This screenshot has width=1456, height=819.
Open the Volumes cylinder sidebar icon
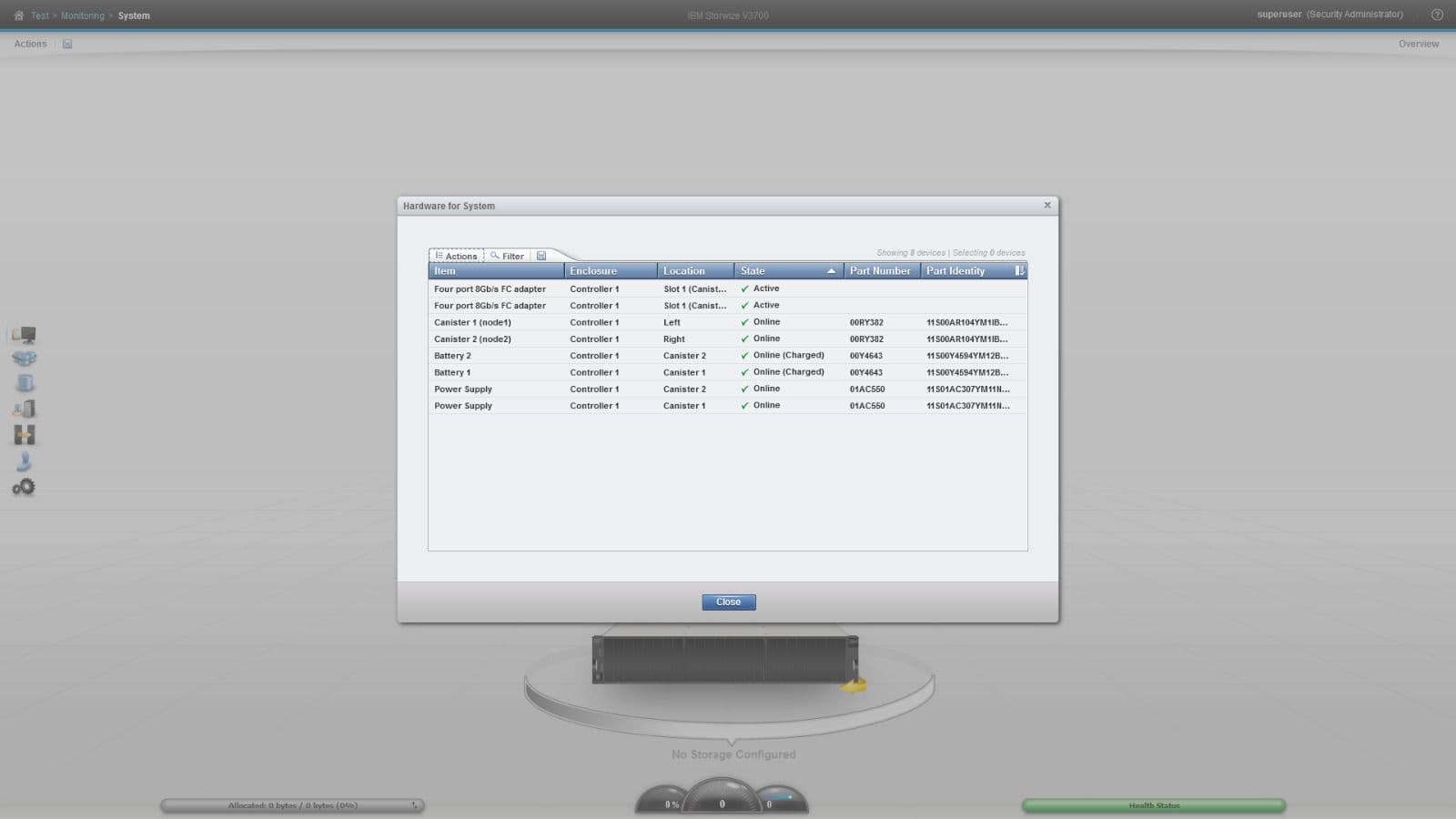pos(25,384)
